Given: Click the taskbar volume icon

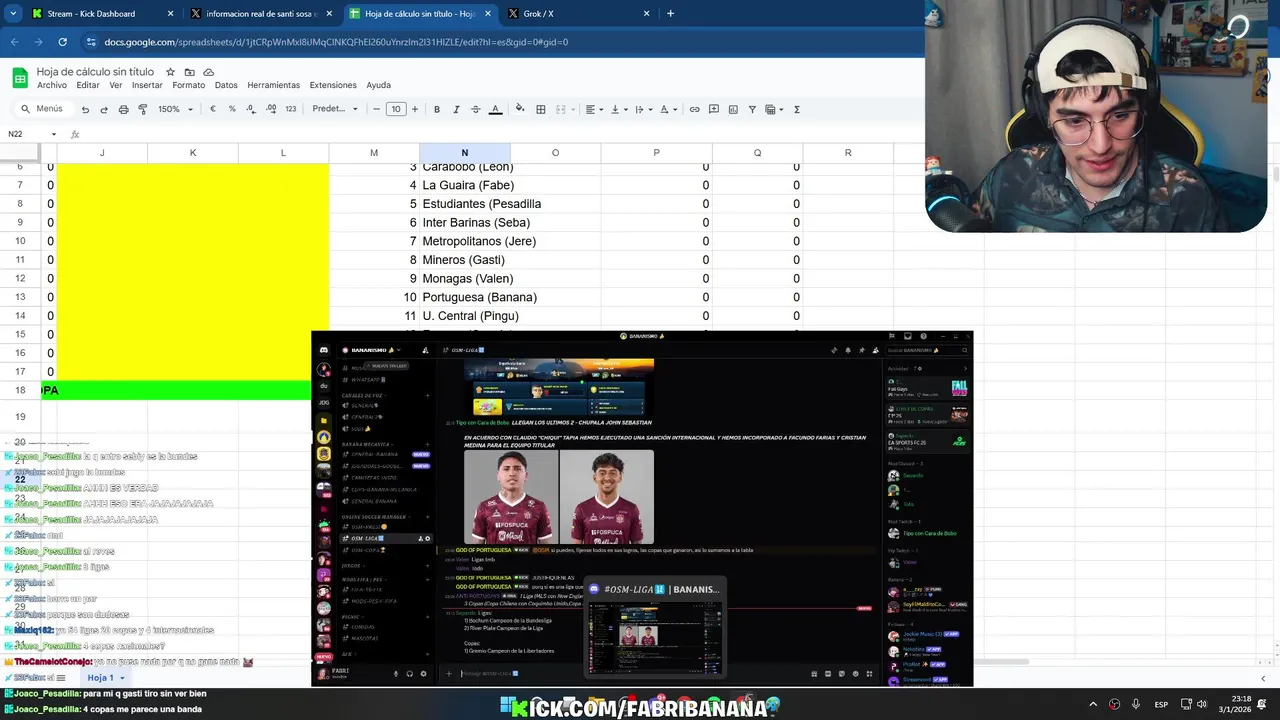Looking at the screenshot, I should coord(1202,704).
